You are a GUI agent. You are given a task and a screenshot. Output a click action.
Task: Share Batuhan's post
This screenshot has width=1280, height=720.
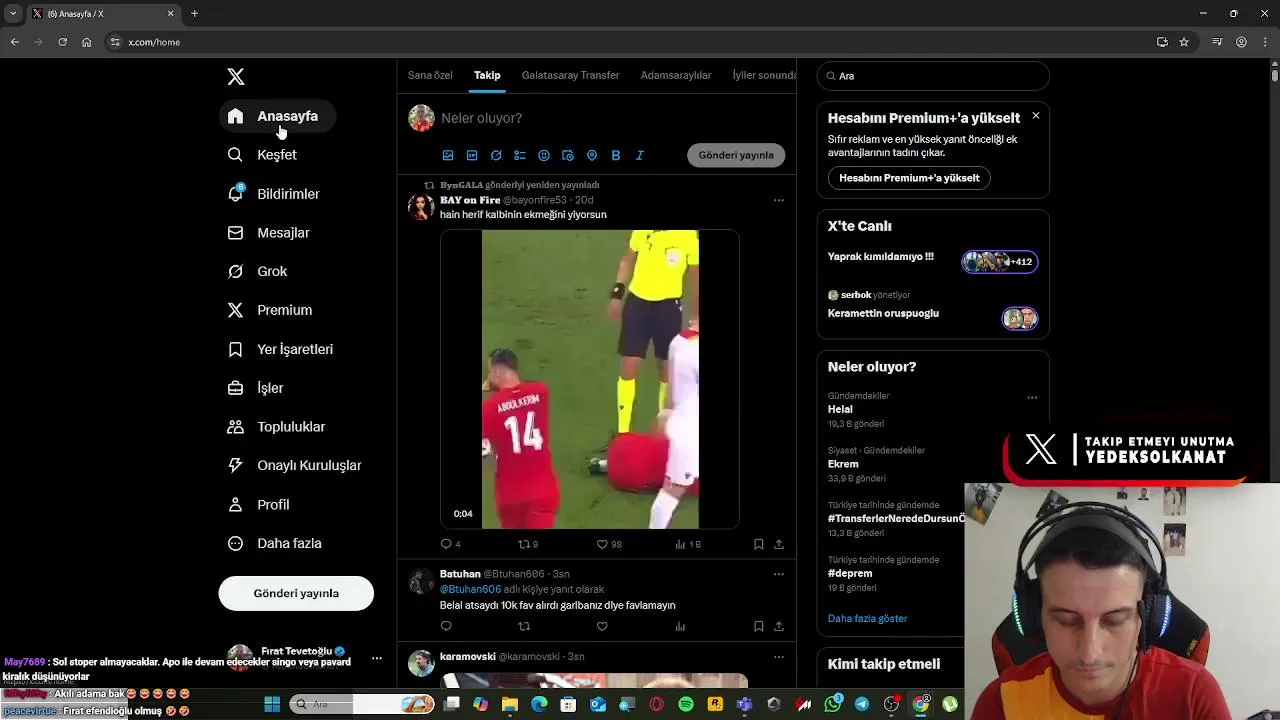click(779, 626)
